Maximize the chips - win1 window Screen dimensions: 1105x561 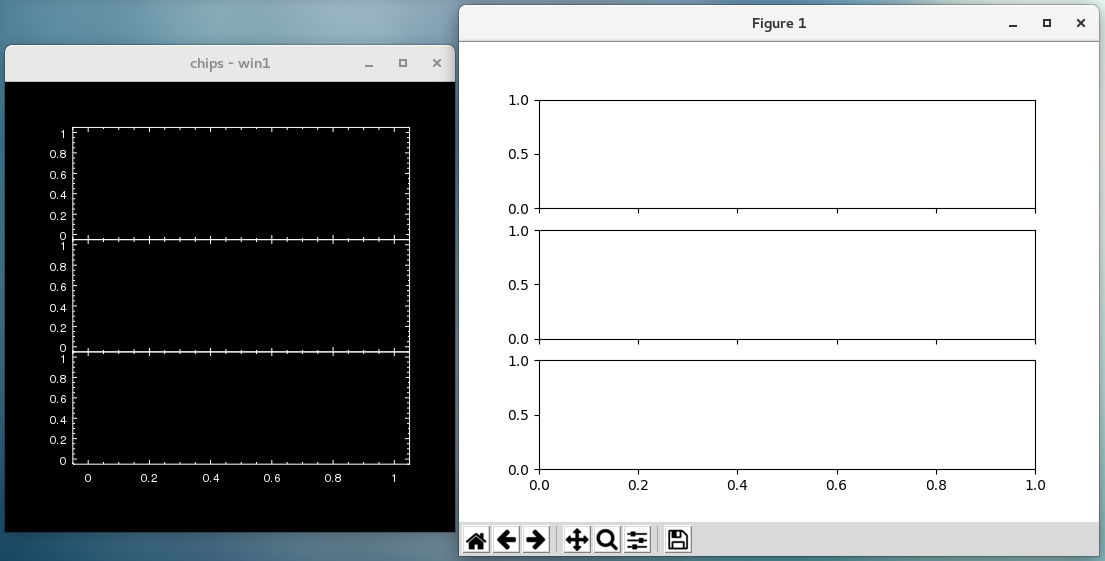tap(403, 63)
